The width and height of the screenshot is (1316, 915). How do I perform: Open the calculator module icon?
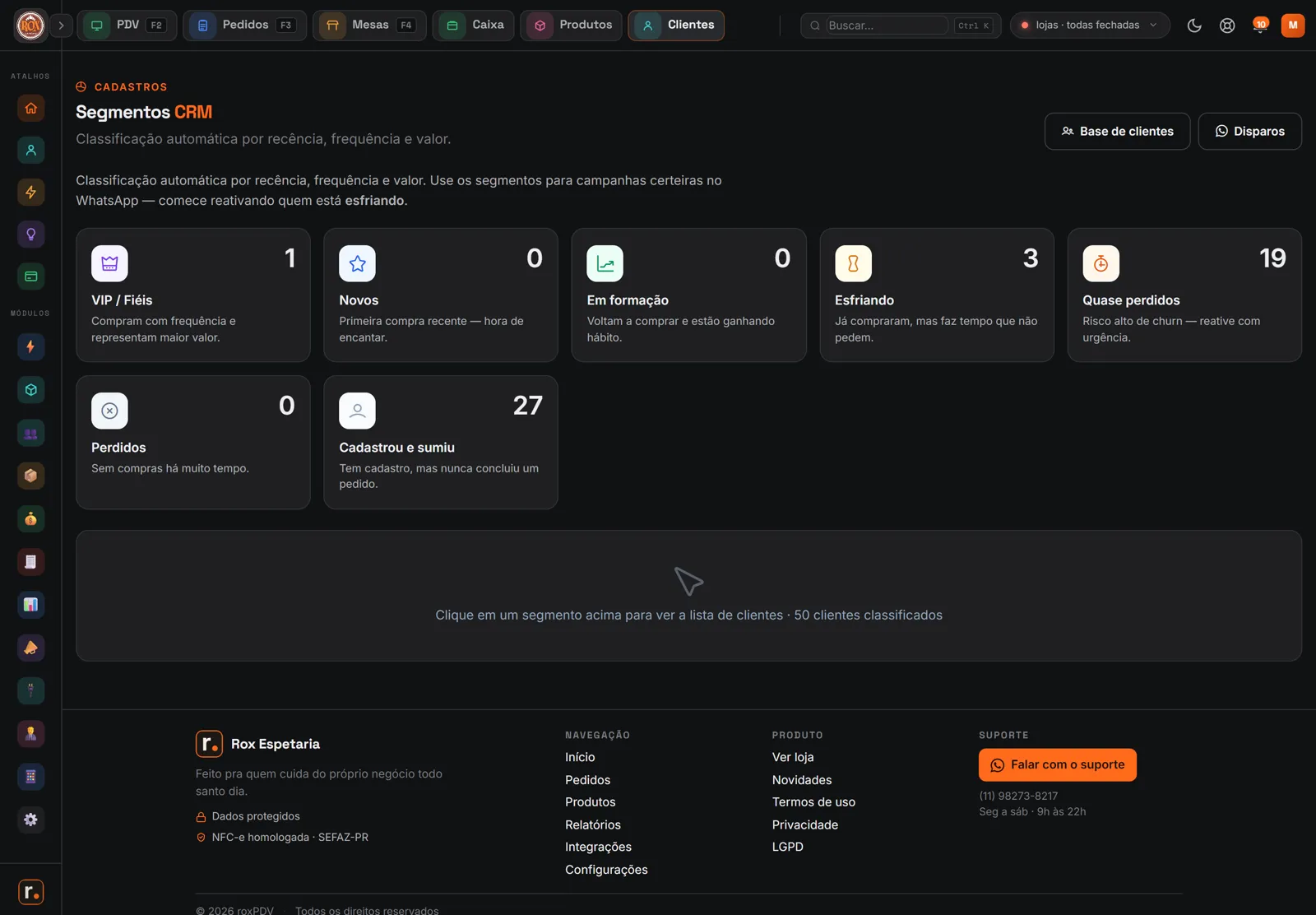(30, 777)
